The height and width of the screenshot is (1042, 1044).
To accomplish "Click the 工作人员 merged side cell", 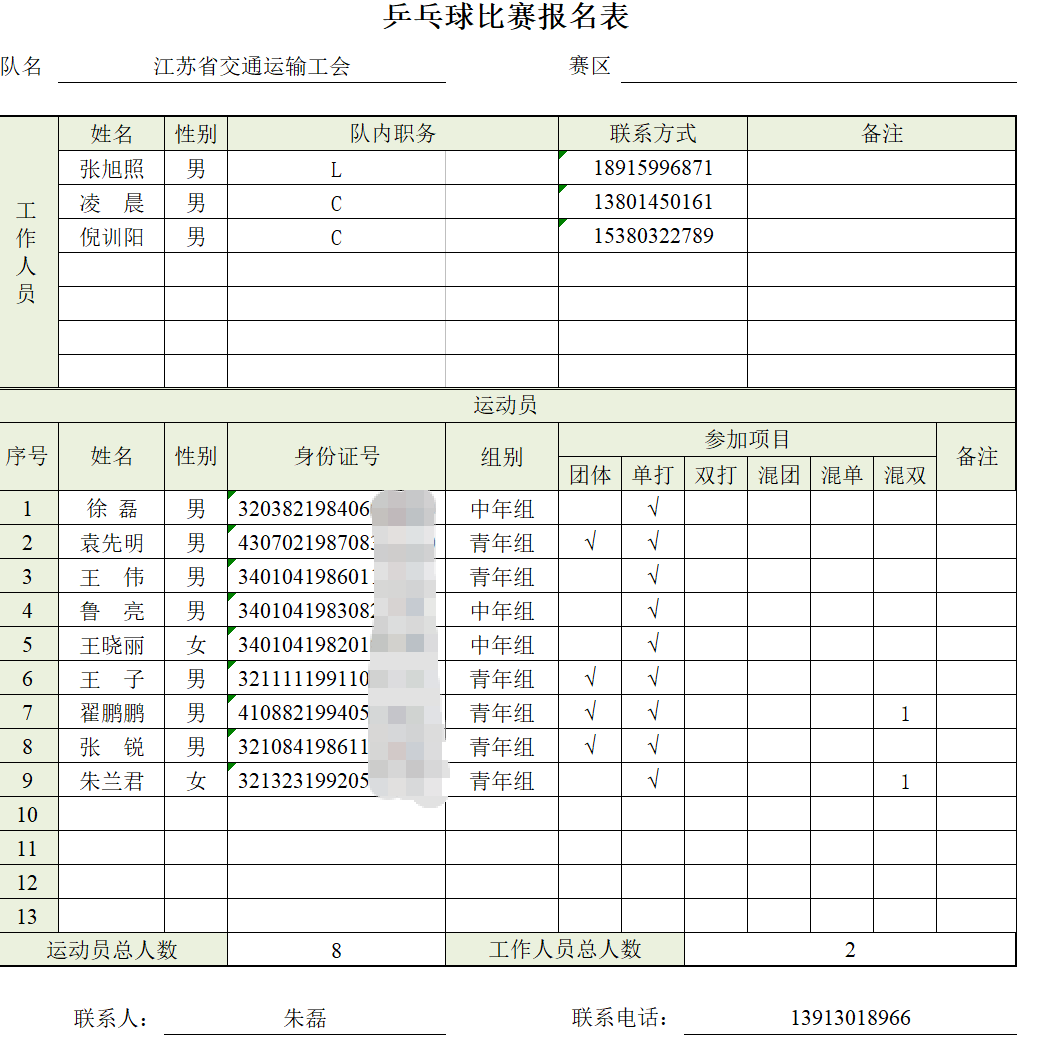I will click(27, 252).
